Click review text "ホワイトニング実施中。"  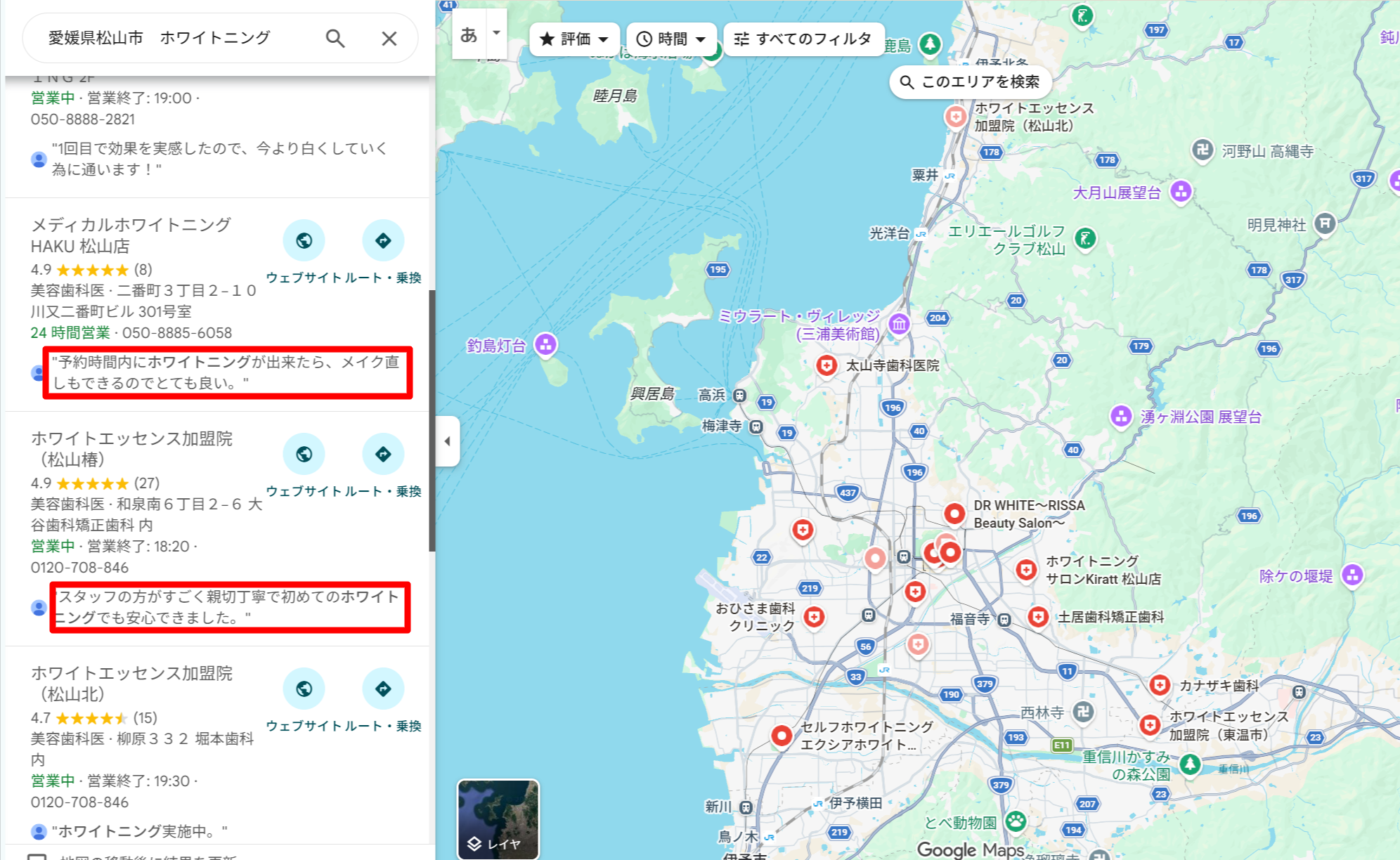(x=140, y=831)
